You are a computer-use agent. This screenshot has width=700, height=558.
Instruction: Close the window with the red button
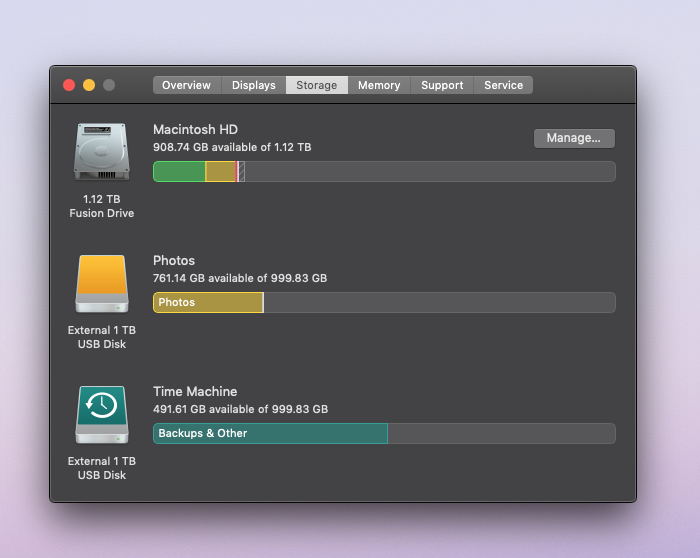[69, 85]
